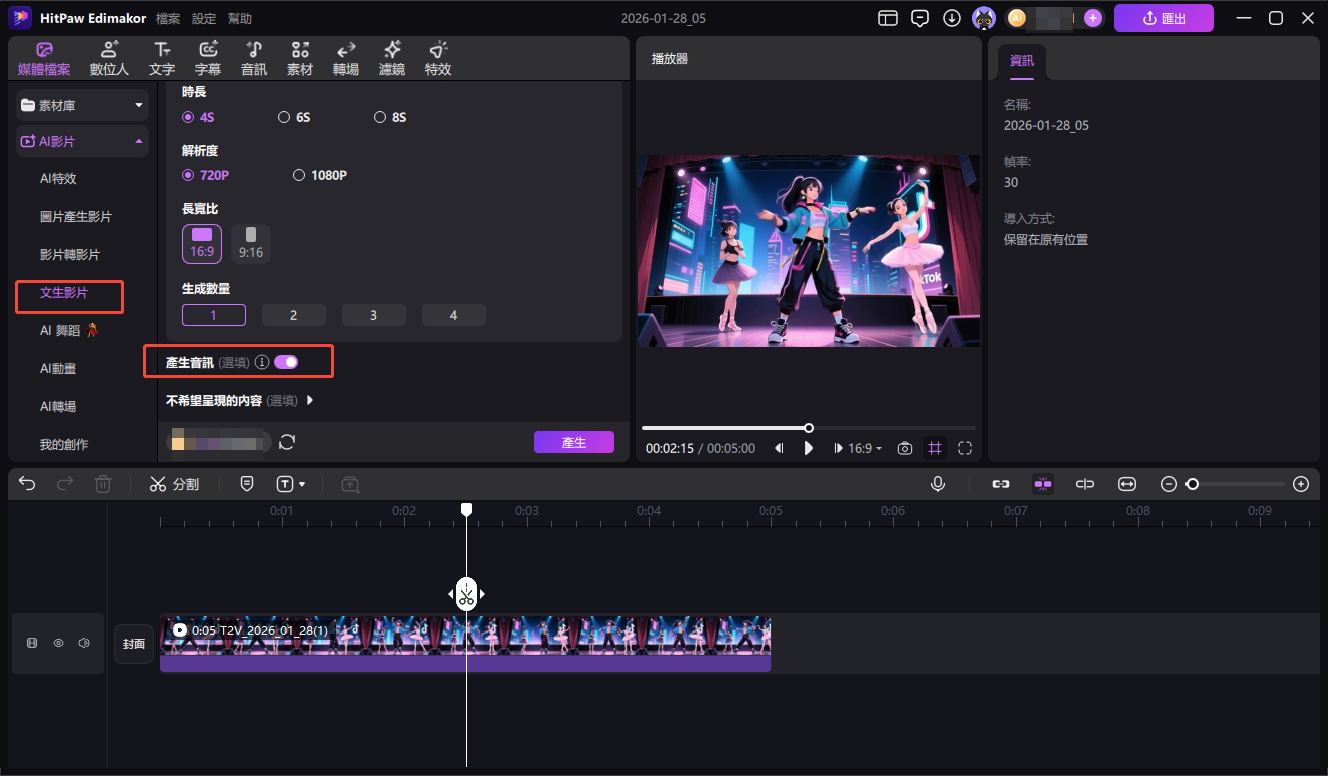
Task: Toggle track visibility eye icon
Action: click(58, 644)
